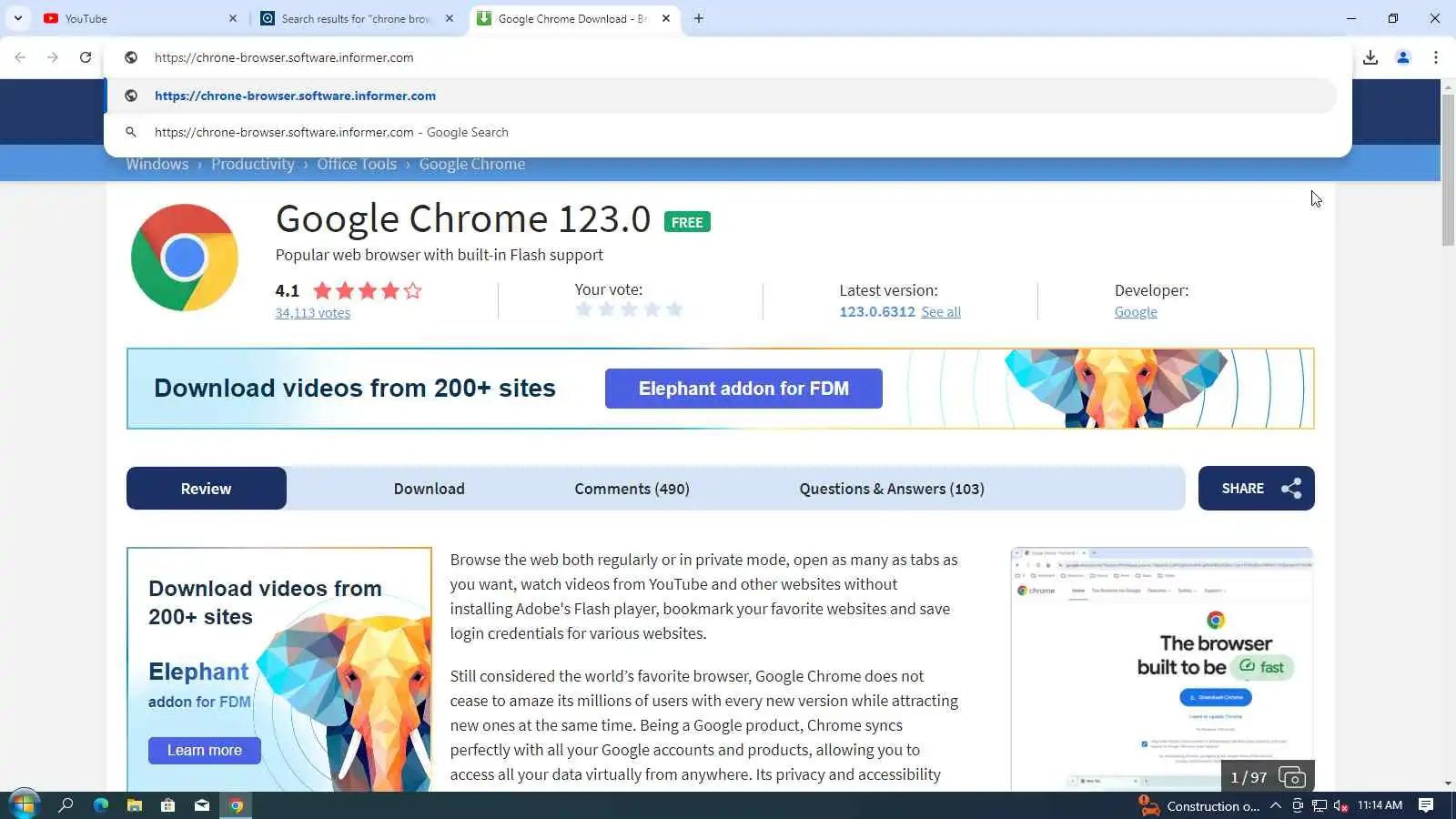Screen dimensions: 1456x819
Task: Open the 11:14 AM taskbar clock
Action: 1380,805
